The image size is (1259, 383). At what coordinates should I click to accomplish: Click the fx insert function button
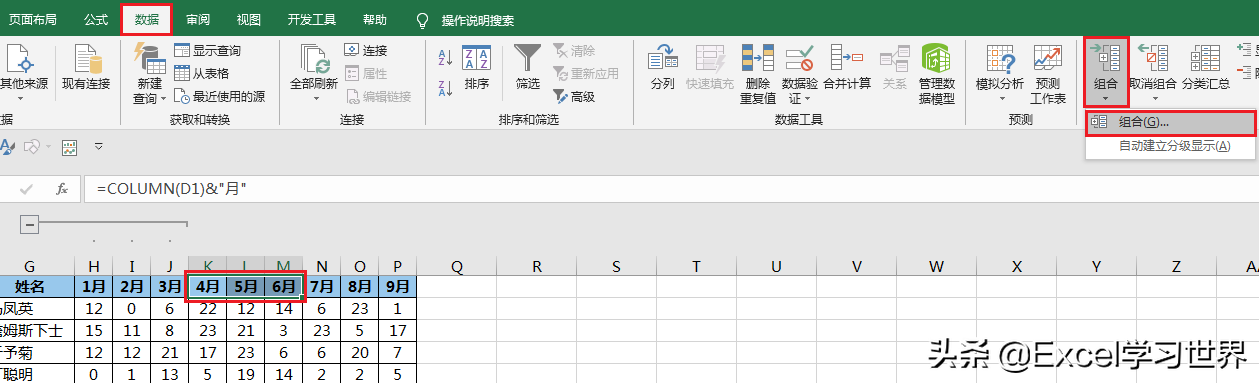tap(62, 188)
